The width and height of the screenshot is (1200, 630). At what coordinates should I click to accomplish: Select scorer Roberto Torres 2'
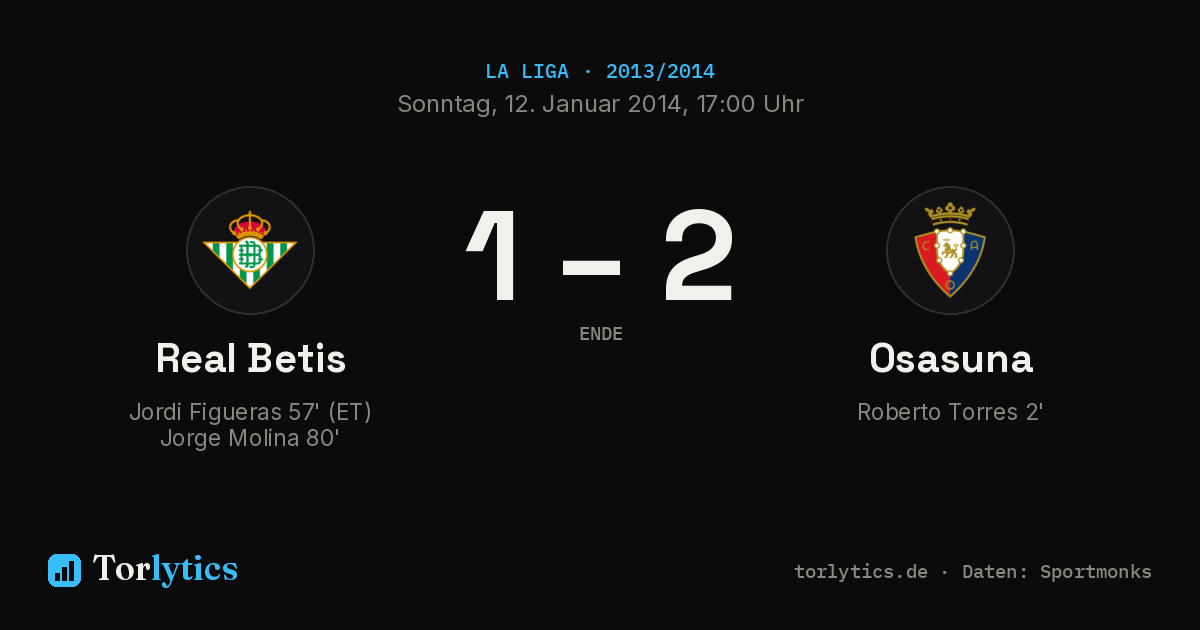pyautogui.click(x=950, y=412)
